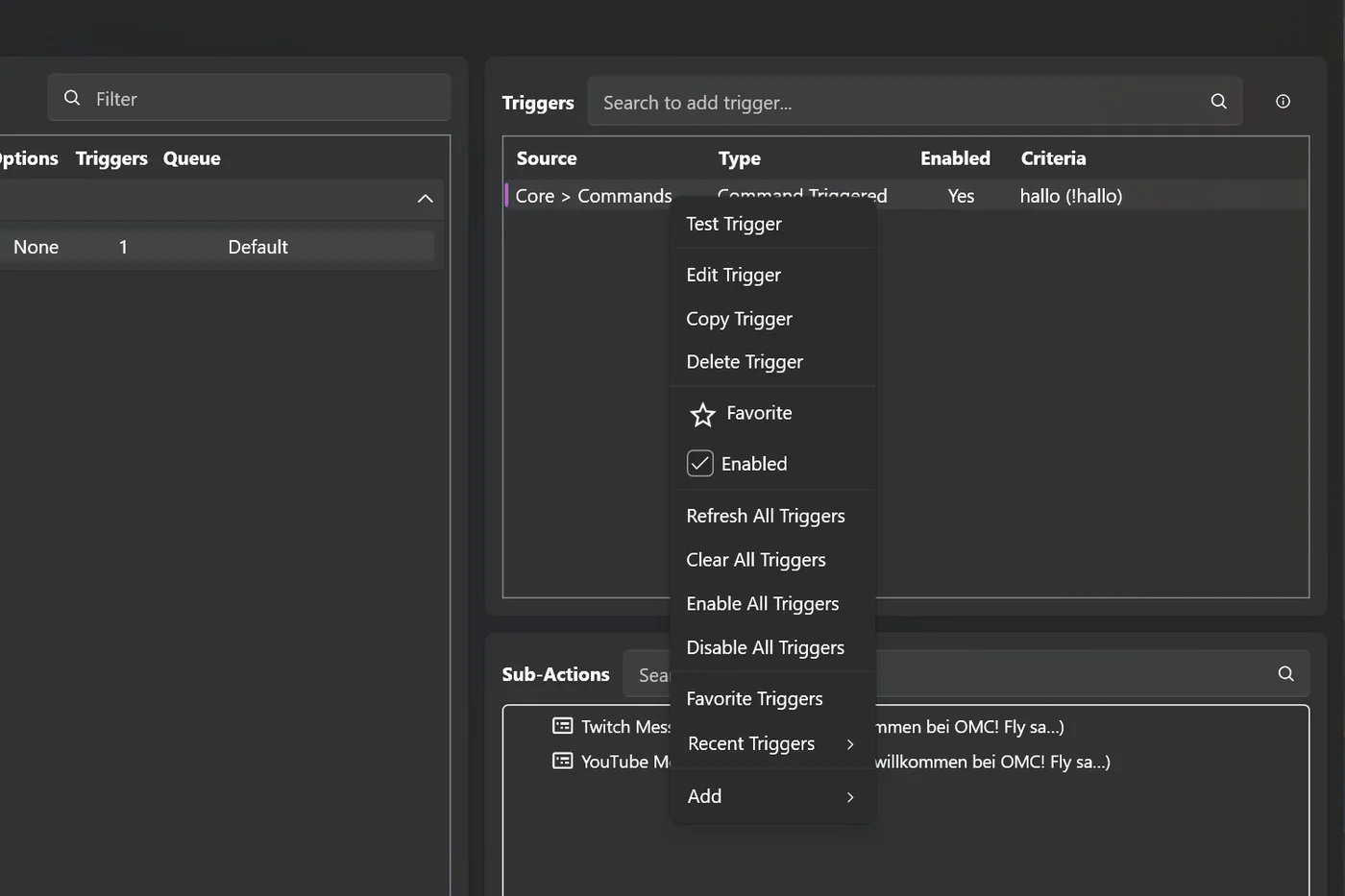Viewport: 1345px width, 896px height.
Task: Collapse the group with the up chevron
Action: click(425, 199)
